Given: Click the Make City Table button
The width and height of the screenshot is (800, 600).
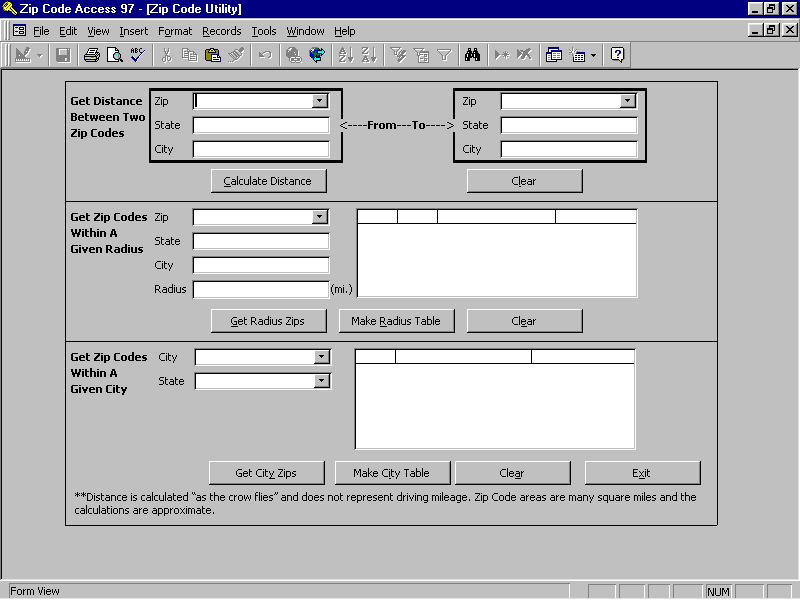Looking at the screenshot, I should pyautogui.click(x=392, y=473).
